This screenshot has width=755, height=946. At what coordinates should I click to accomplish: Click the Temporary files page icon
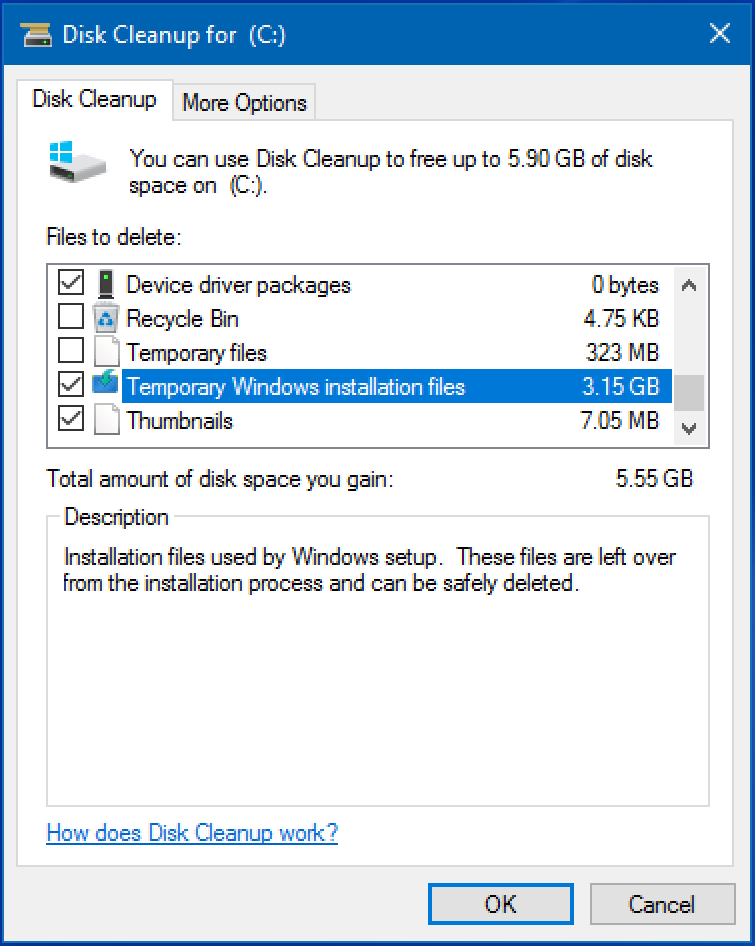pos(106,352)
